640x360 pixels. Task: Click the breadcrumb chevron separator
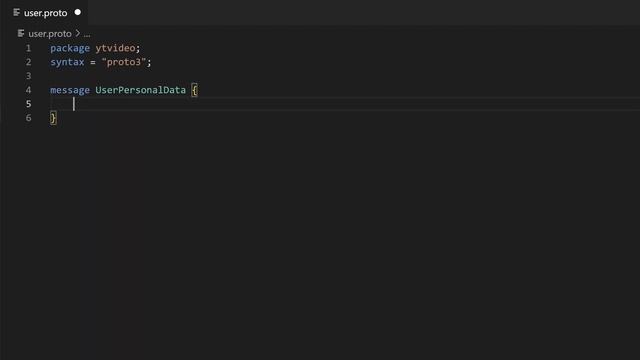coord(78,33)
